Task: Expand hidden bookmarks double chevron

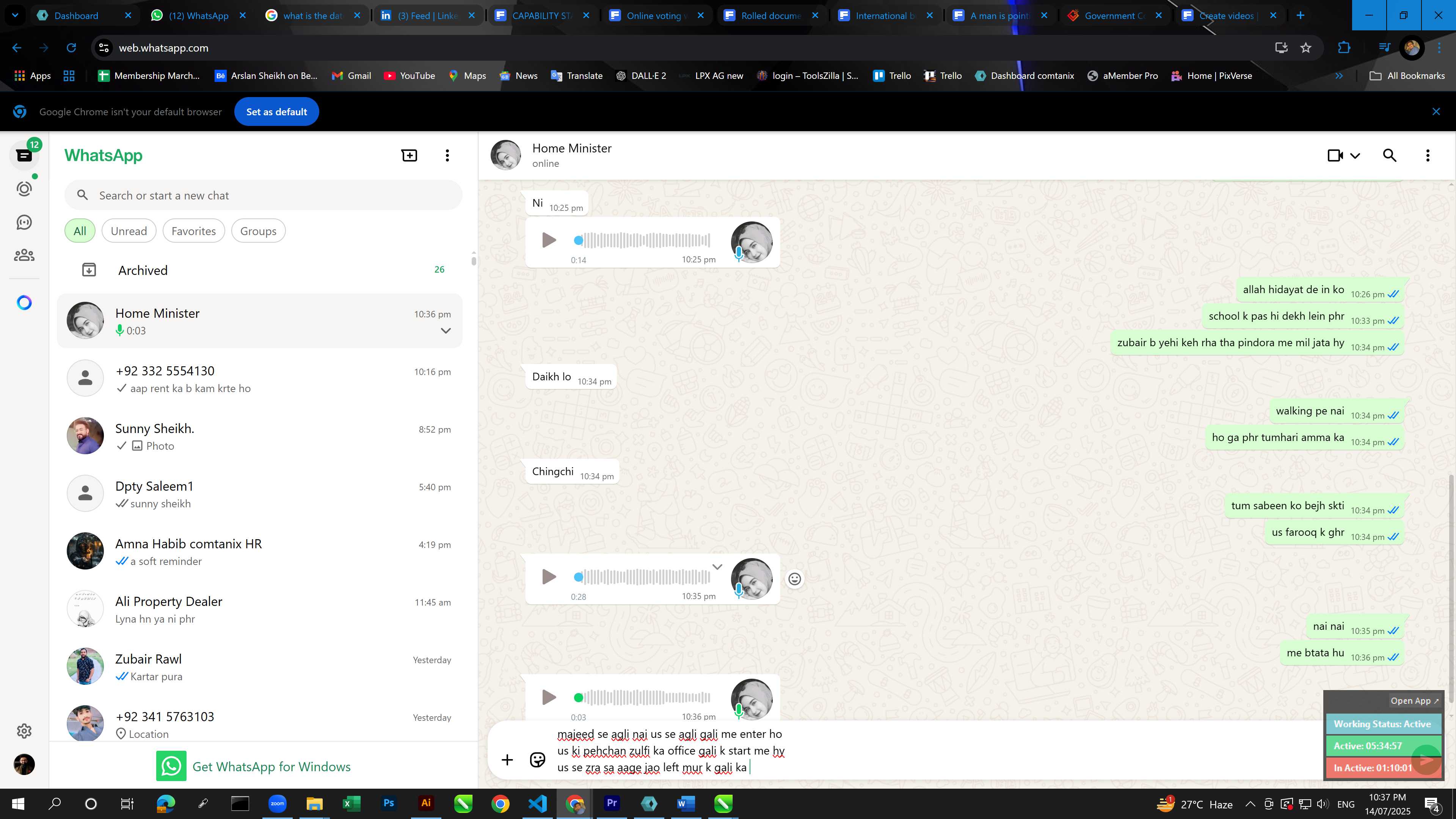Action: tap(1339, 76)
